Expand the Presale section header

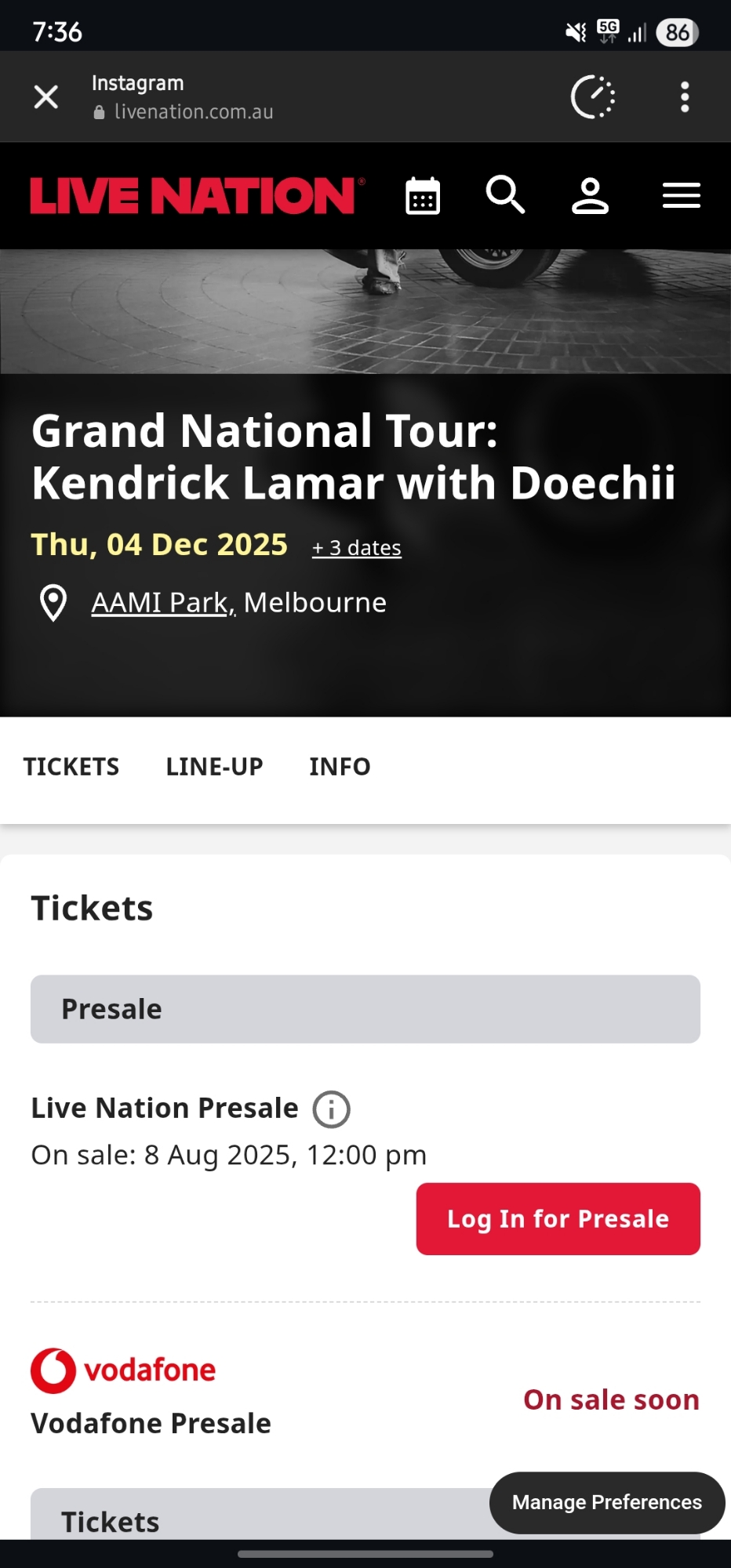click(365, 1009)
